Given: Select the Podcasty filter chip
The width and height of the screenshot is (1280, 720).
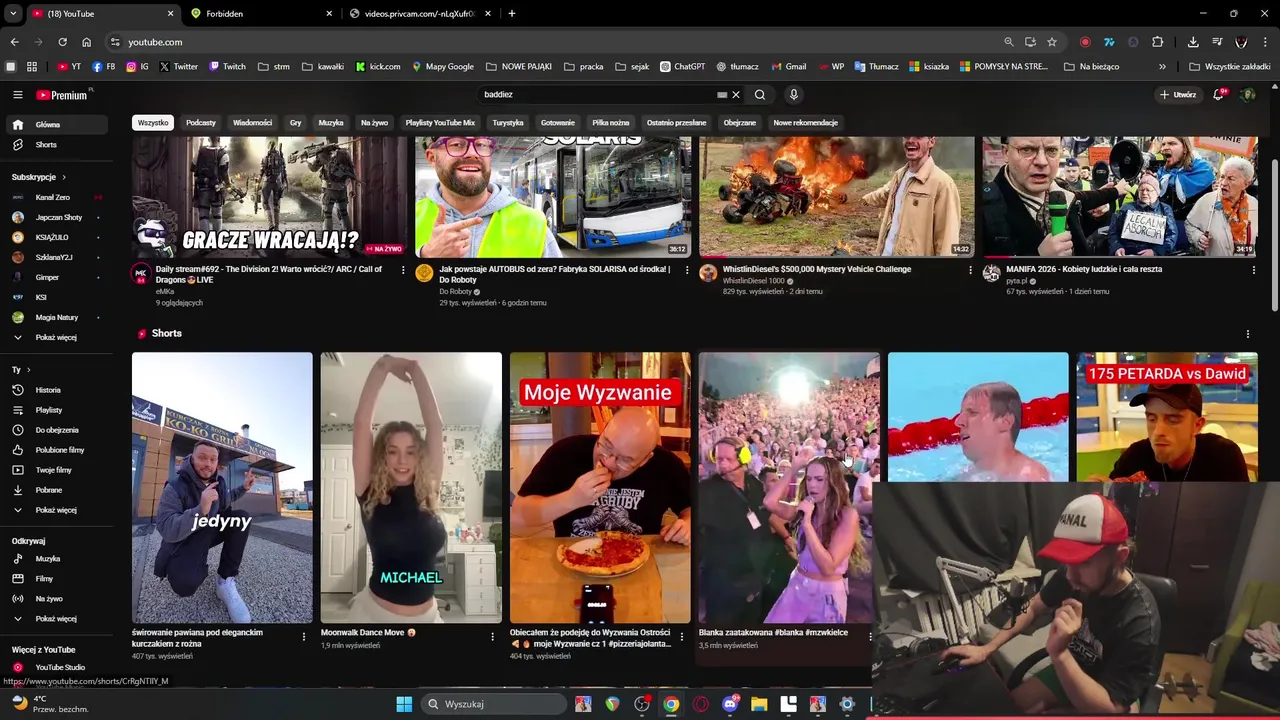Looking at the screenshot, I should click(200, 123).
